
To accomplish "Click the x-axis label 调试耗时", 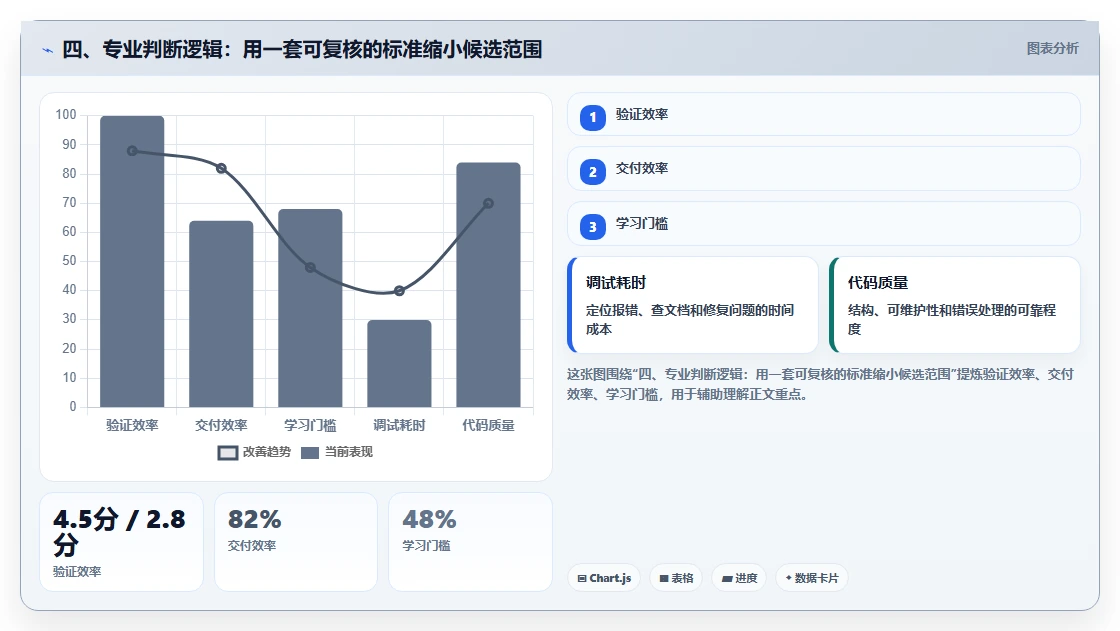I will coord(399,425).
